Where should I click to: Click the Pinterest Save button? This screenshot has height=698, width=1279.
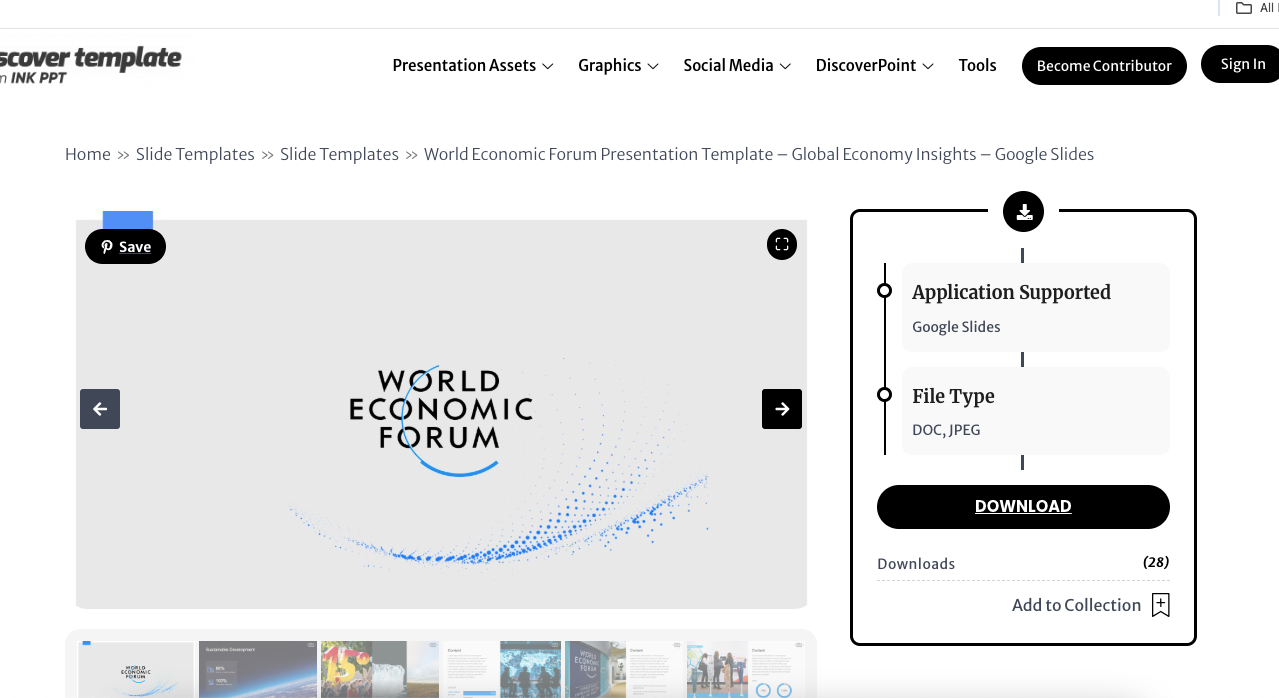click(x=125, y=247)
